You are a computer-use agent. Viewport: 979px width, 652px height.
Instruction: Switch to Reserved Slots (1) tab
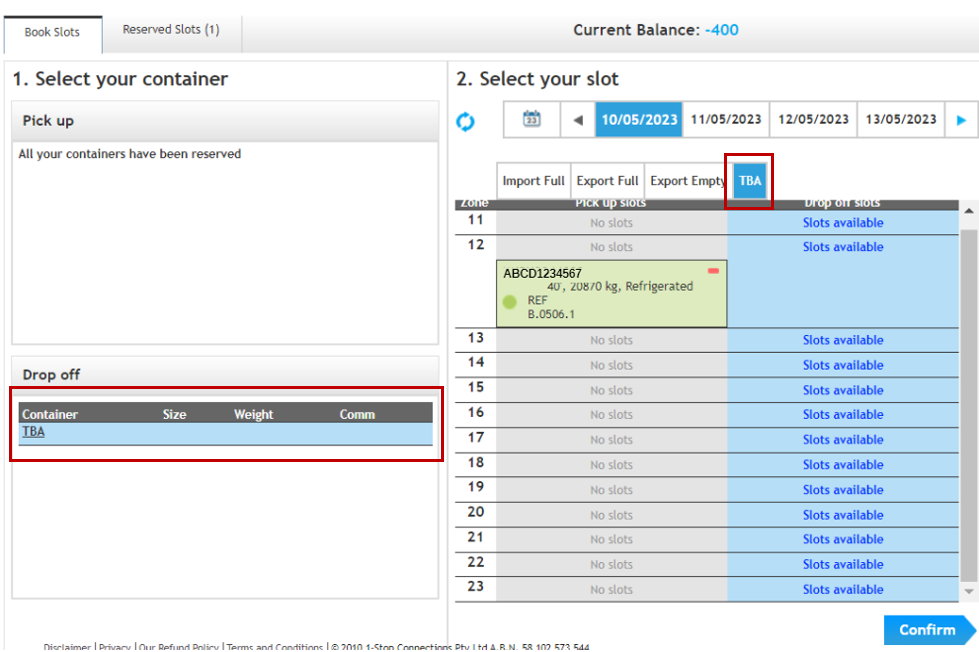coord(171,30)
